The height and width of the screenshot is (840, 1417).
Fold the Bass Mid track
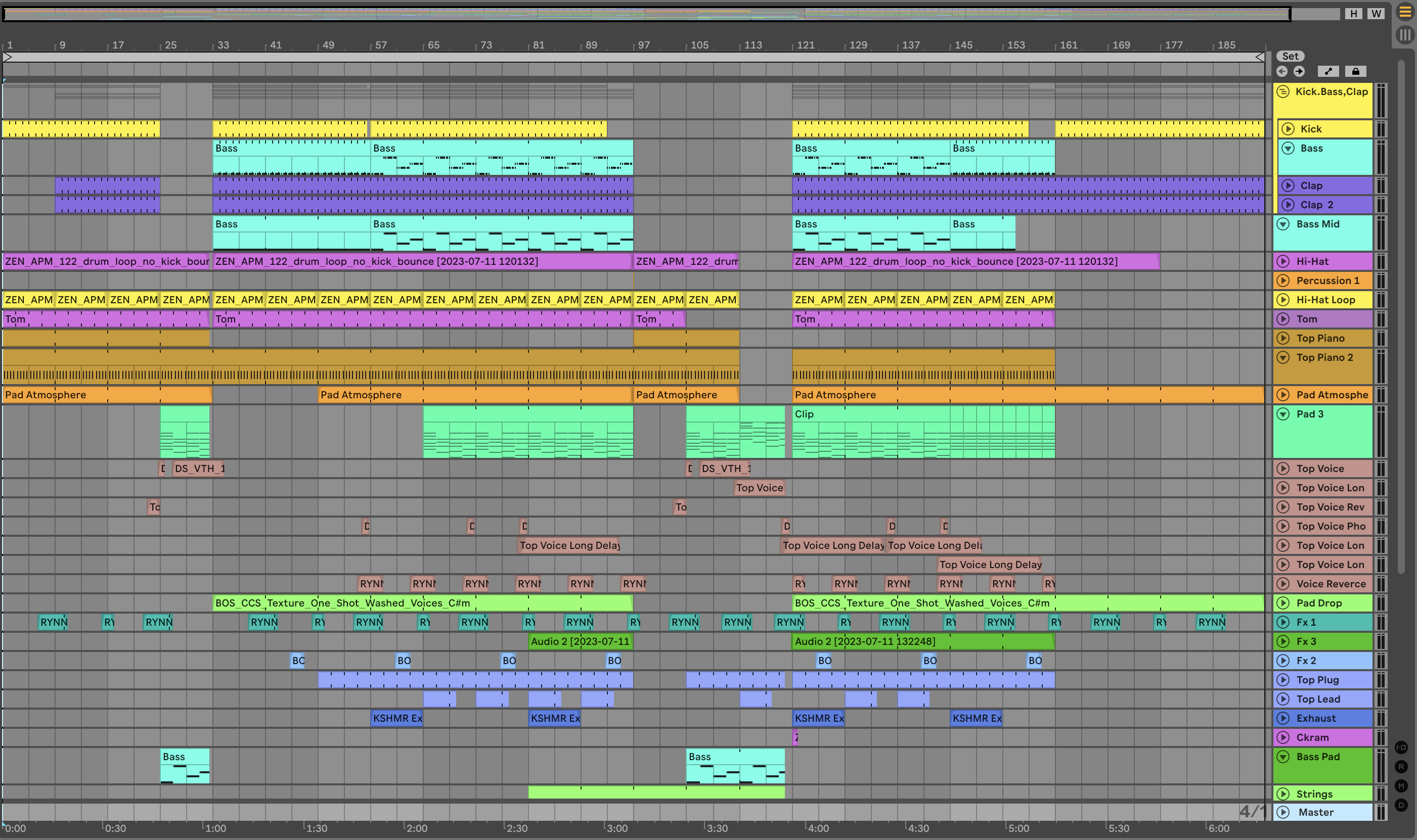coord(1283,224)
